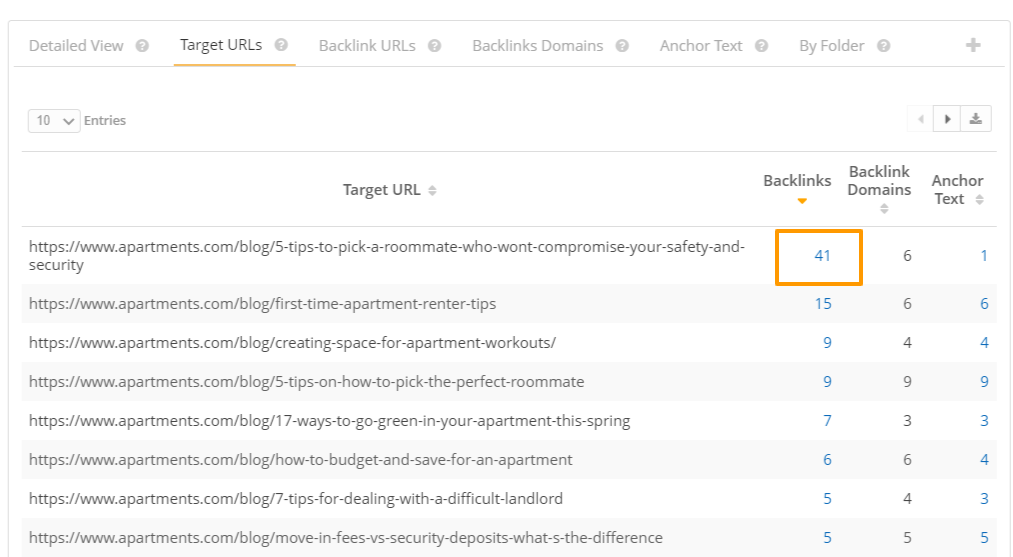Open help icon next to Backlinks Domains
The width and height of the screenshot is (1013, 557).
pos(622,46)
